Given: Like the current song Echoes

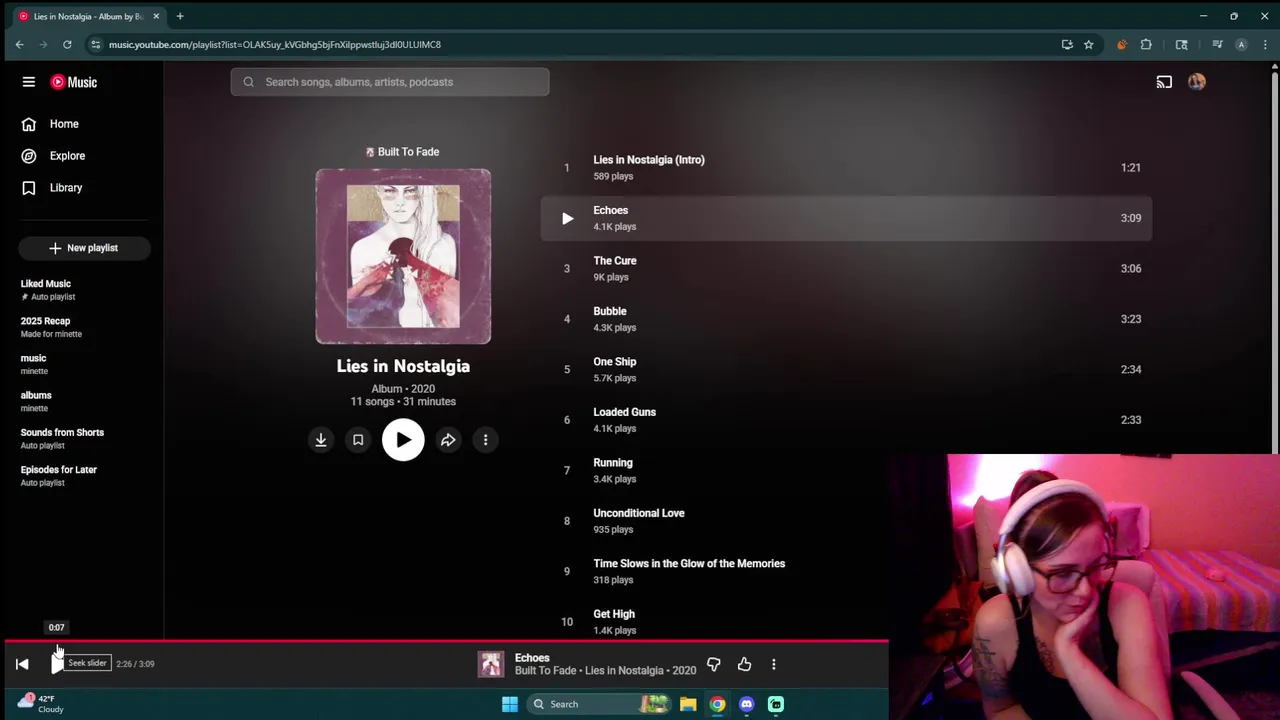Looking at the screenshot, I should click(744, 664).
